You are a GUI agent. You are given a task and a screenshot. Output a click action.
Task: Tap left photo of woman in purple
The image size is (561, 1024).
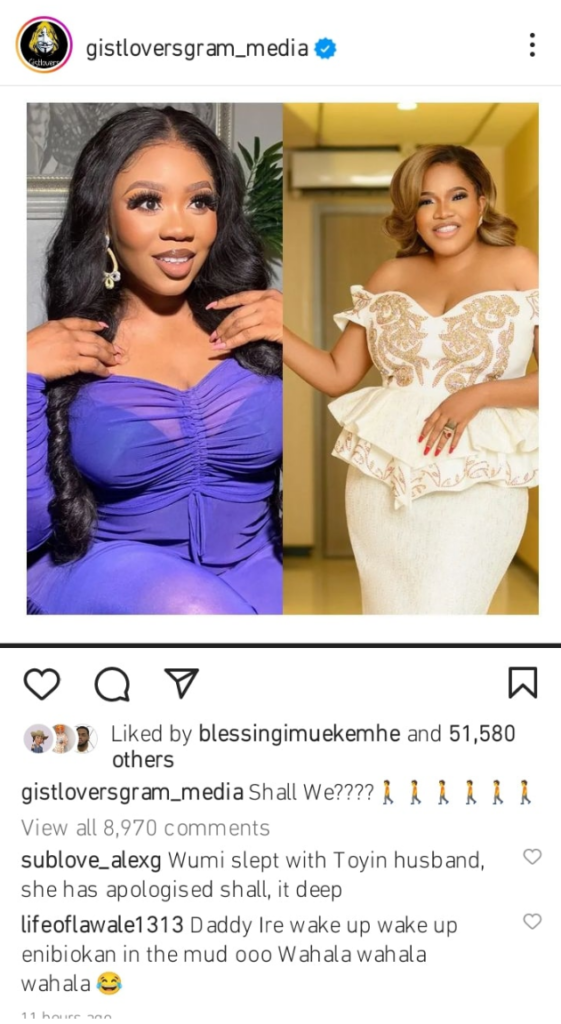click(x=155, y=358)
